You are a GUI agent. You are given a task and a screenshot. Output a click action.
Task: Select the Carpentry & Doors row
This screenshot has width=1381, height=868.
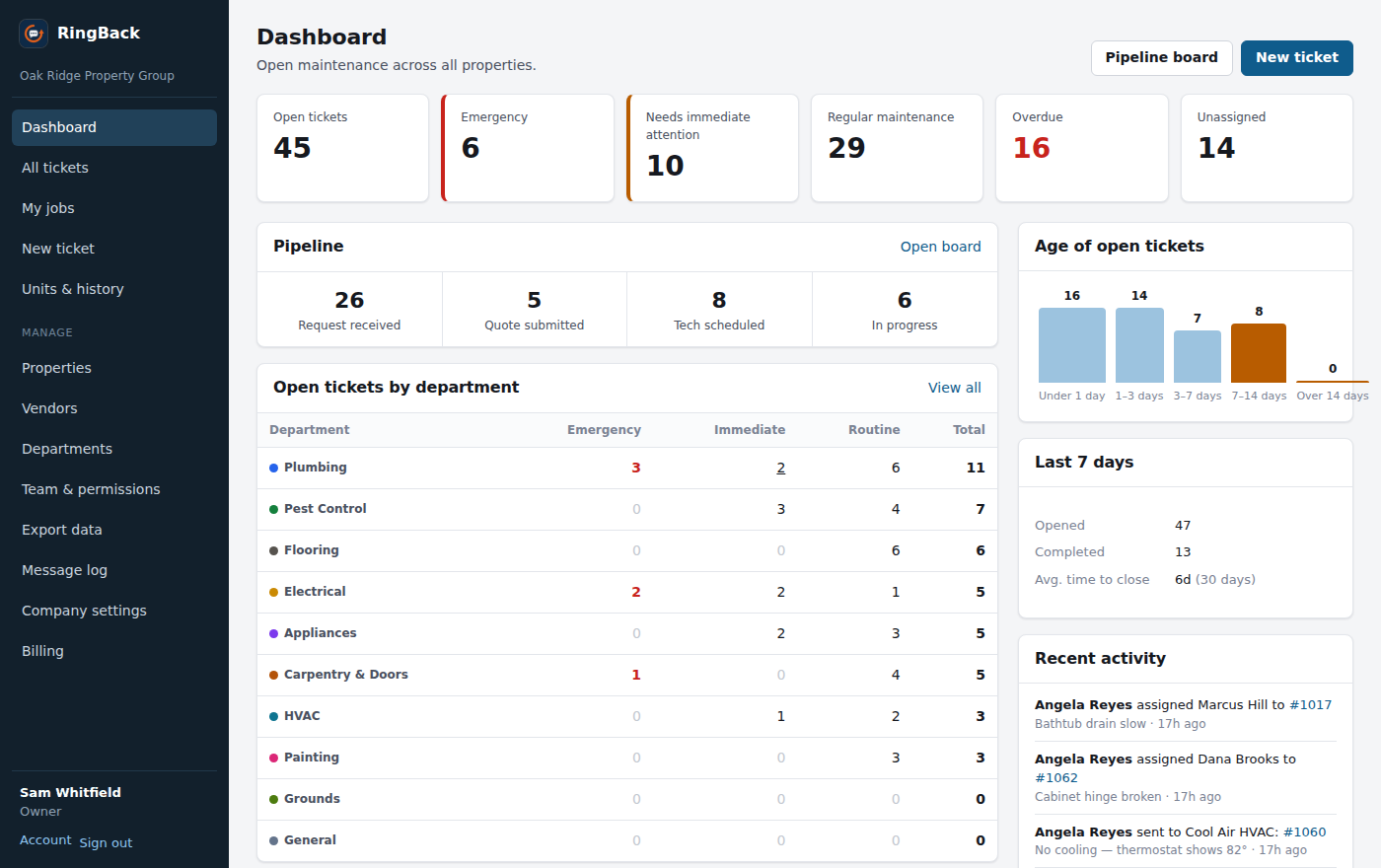tap(627, 675)
